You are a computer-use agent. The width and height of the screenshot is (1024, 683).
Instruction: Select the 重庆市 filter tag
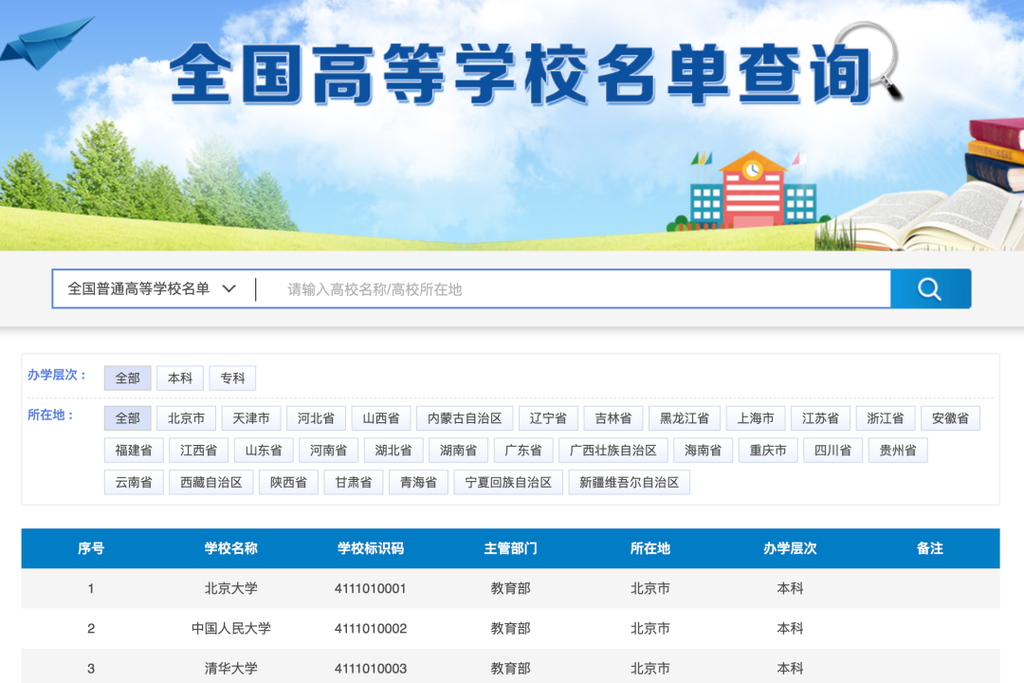click(x=768, y=450)
